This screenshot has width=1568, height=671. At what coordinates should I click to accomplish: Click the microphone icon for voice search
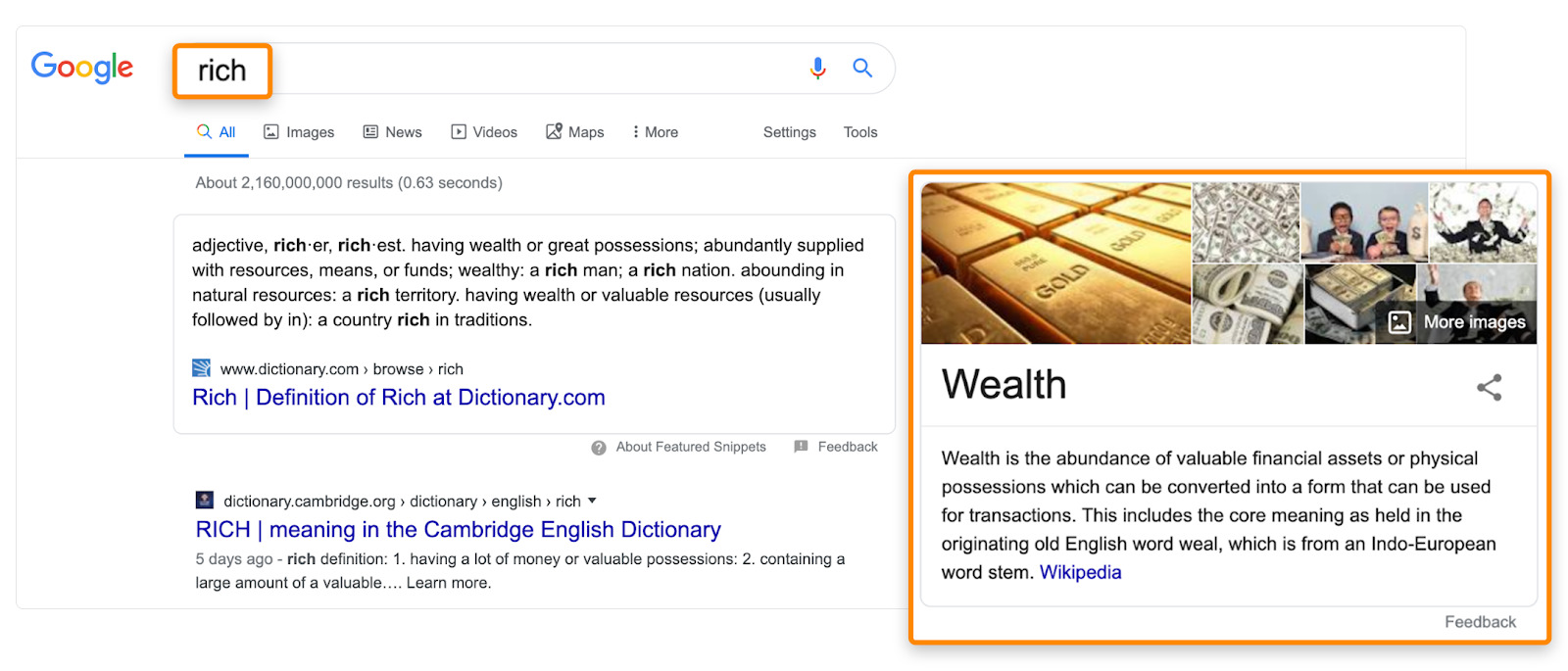817,68
